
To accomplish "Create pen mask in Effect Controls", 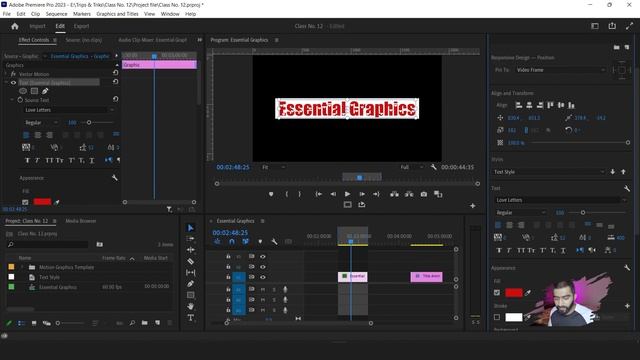I will point(45,91).
